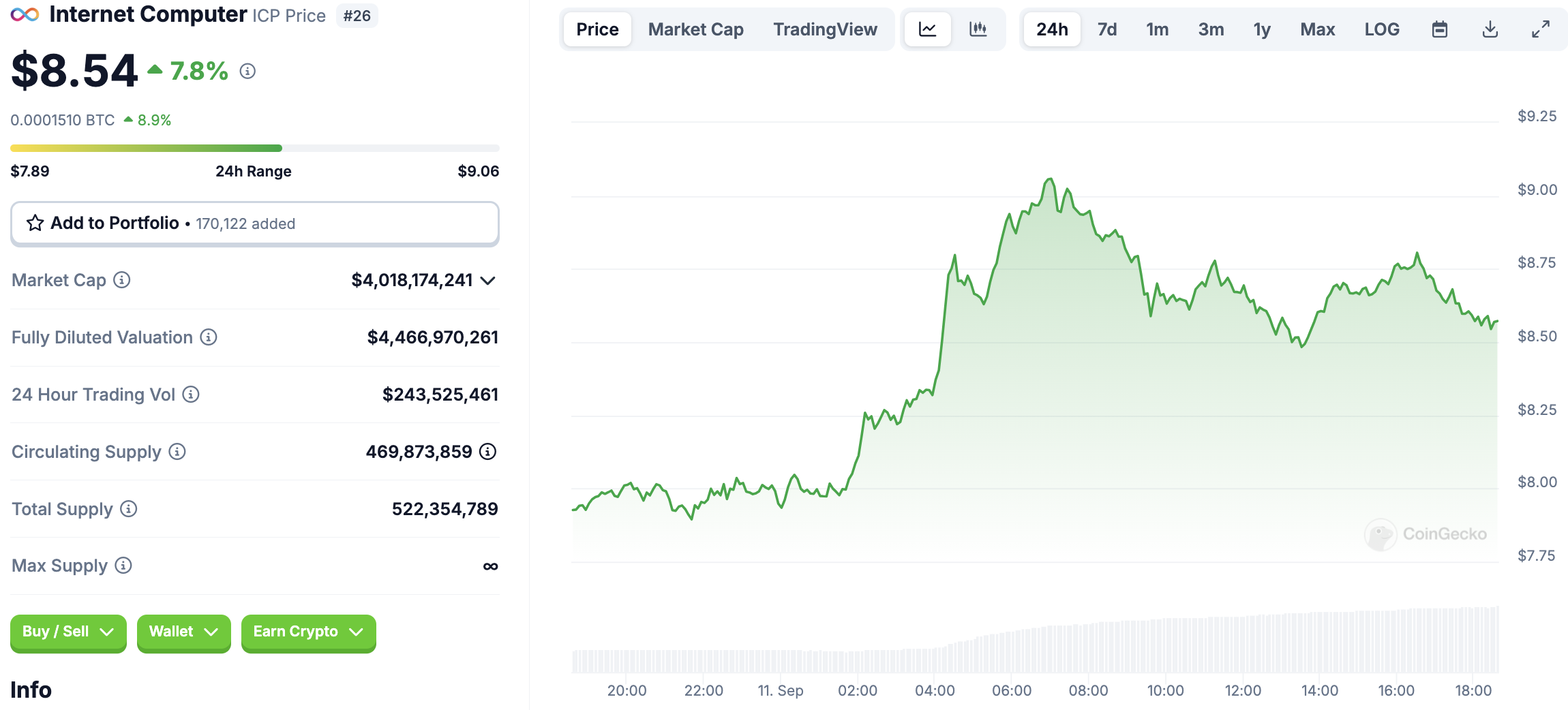The image size is (1568, 710).
Task: Click the 24h Range price bar
Action: tap(254, 148)
